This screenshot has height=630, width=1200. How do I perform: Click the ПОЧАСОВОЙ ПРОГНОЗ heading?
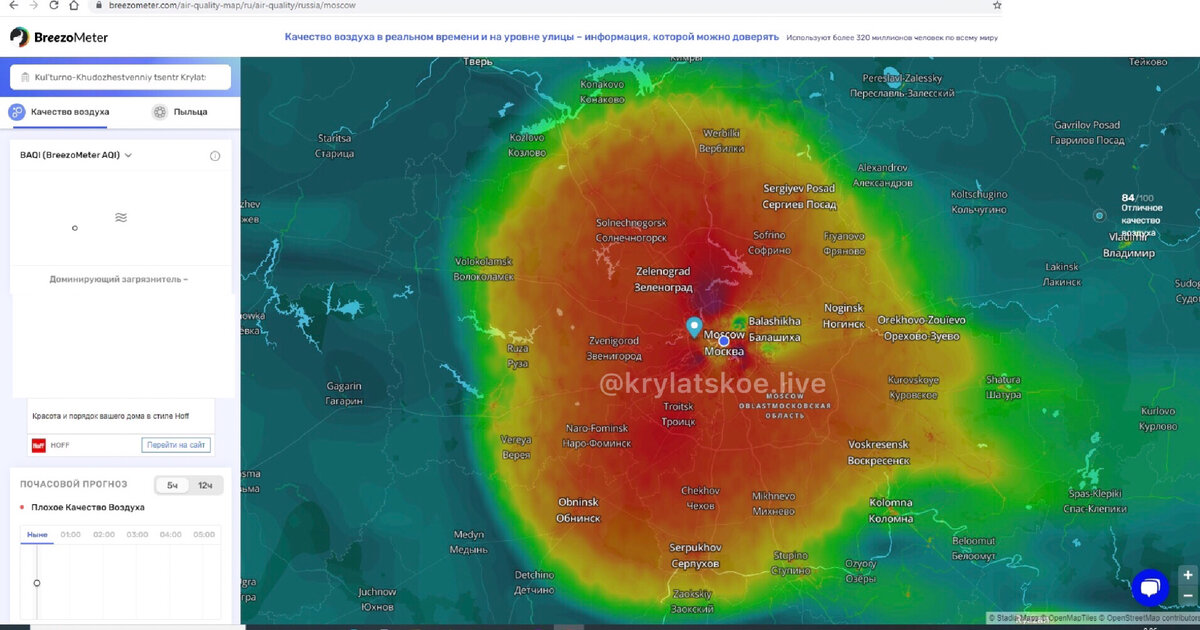74,484
